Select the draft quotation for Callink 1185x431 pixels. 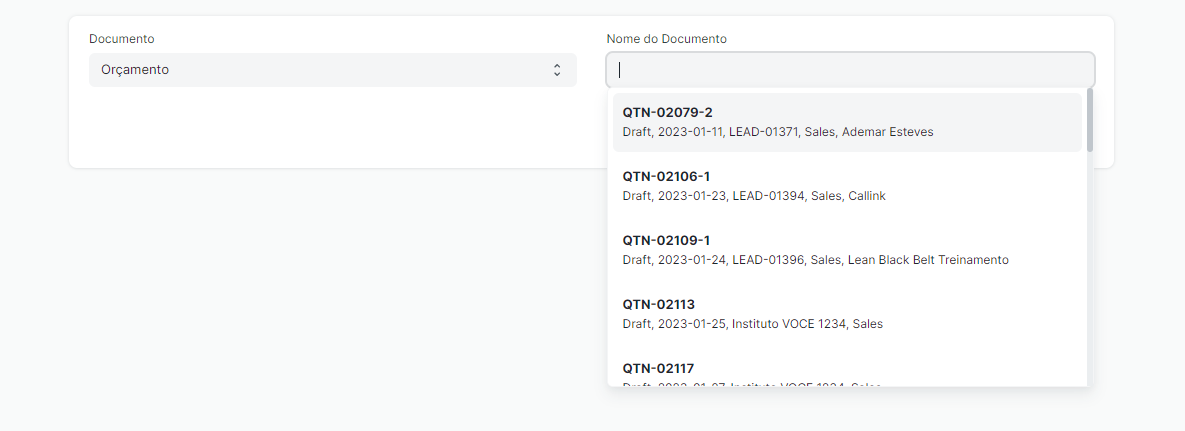pos(847,186)
